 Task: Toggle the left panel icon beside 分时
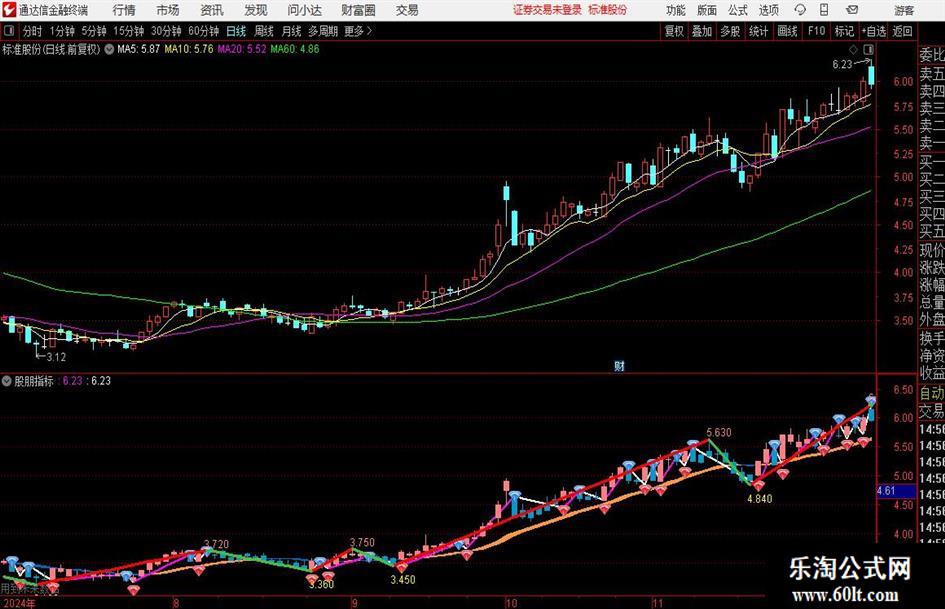9,31
